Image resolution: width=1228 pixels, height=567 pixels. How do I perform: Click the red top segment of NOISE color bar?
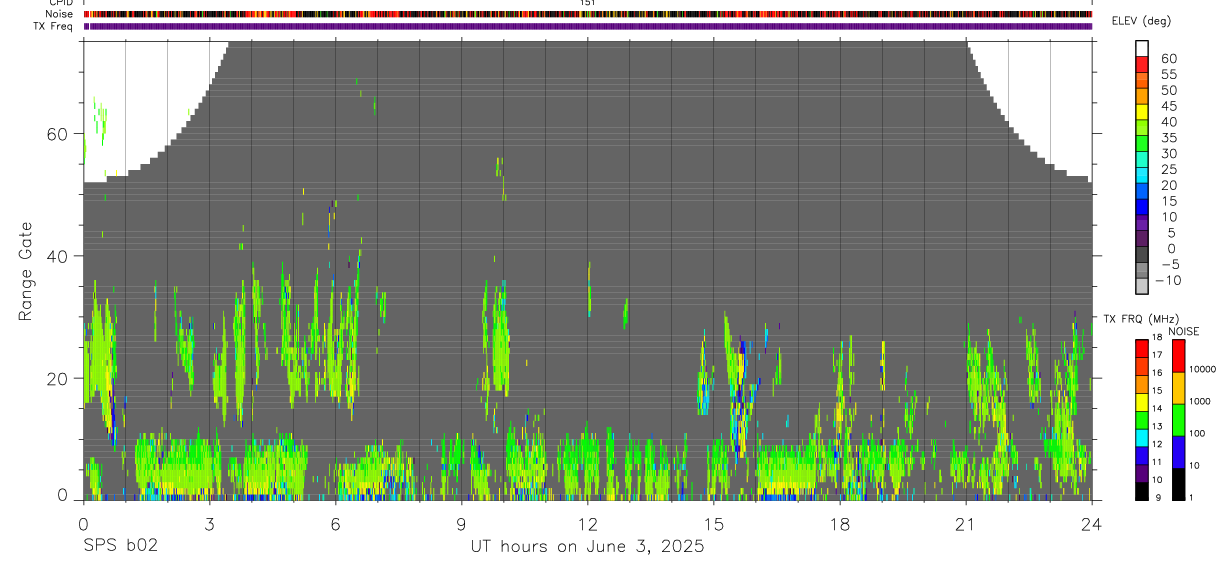pos(1178,356)
